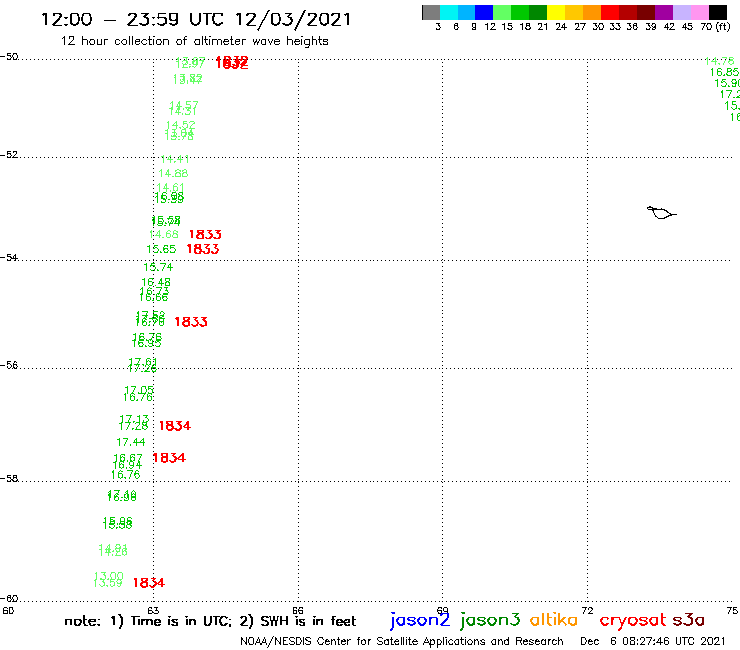Click the red "1833" time beside 14.68
Viewport: 740px width, 650px height.
(205, 235)
